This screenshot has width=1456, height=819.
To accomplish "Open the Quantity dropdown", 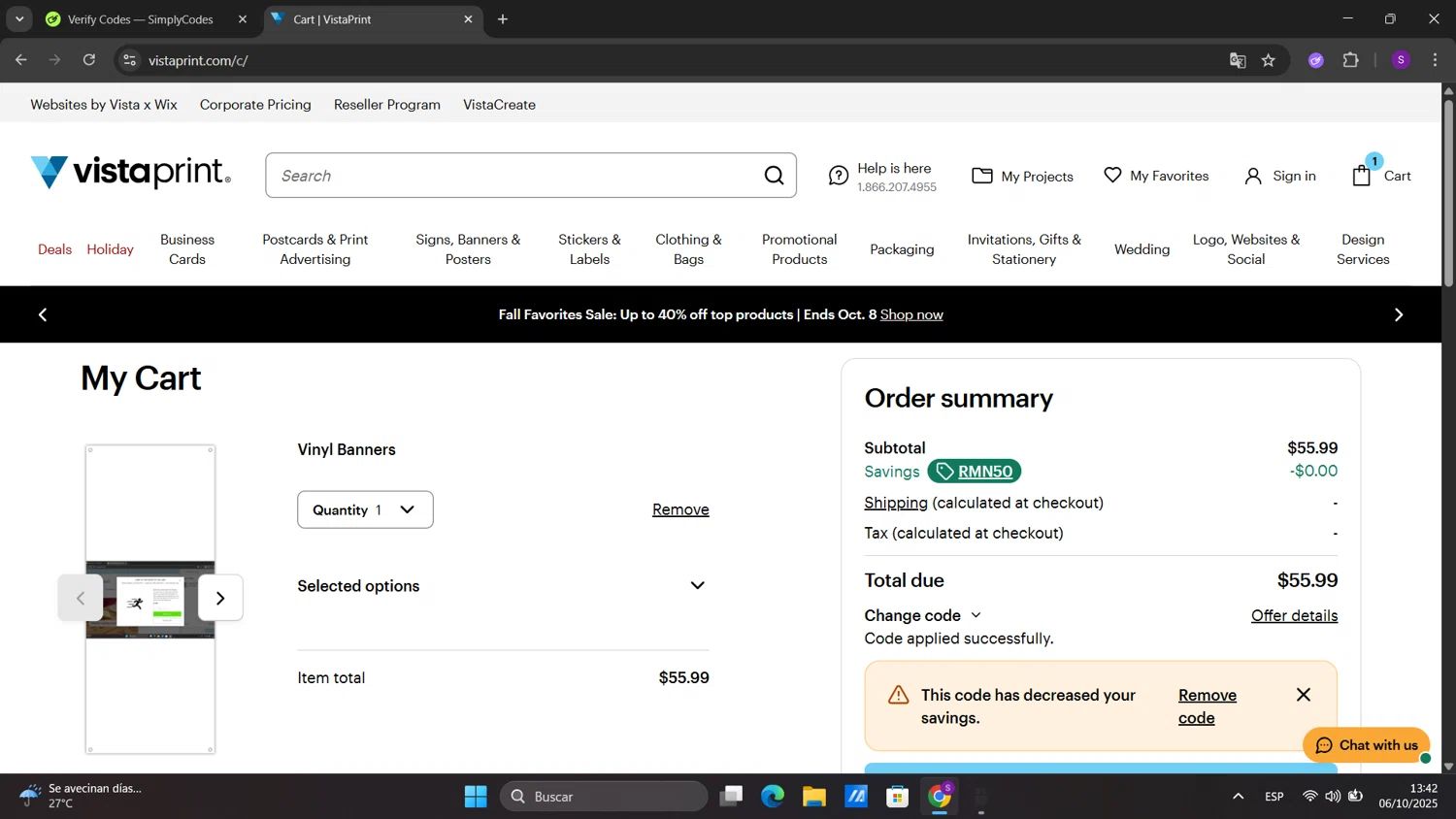I will coord(365,509).
